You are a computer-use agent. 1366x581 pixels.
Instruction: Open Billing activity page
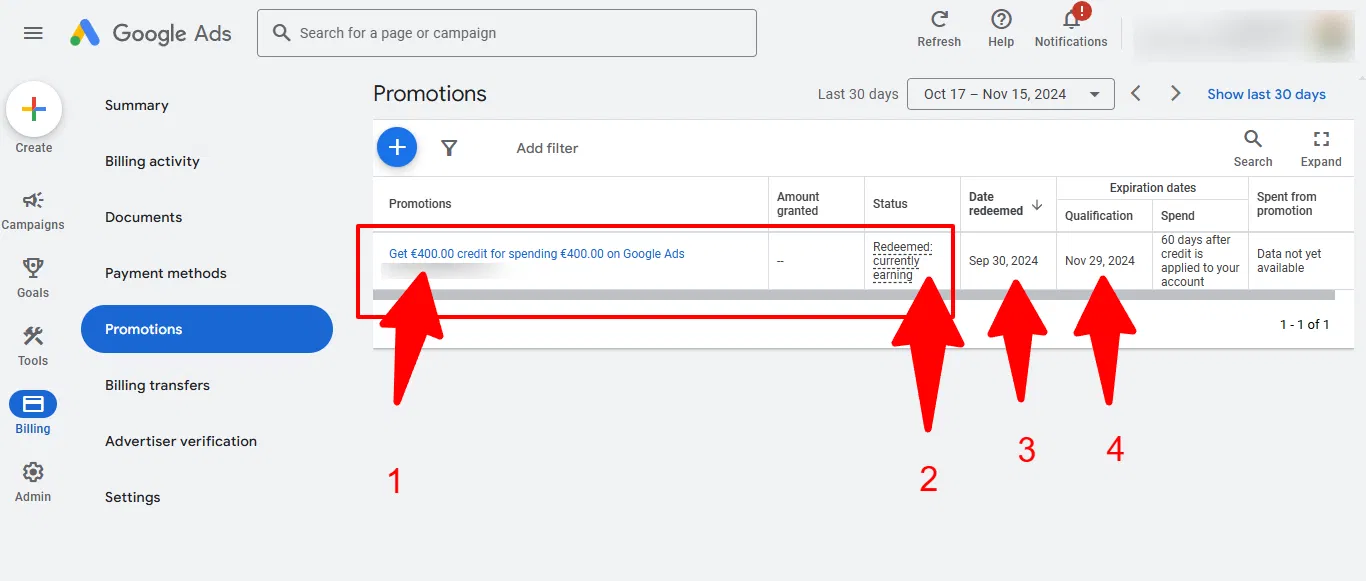click(152, 161)
